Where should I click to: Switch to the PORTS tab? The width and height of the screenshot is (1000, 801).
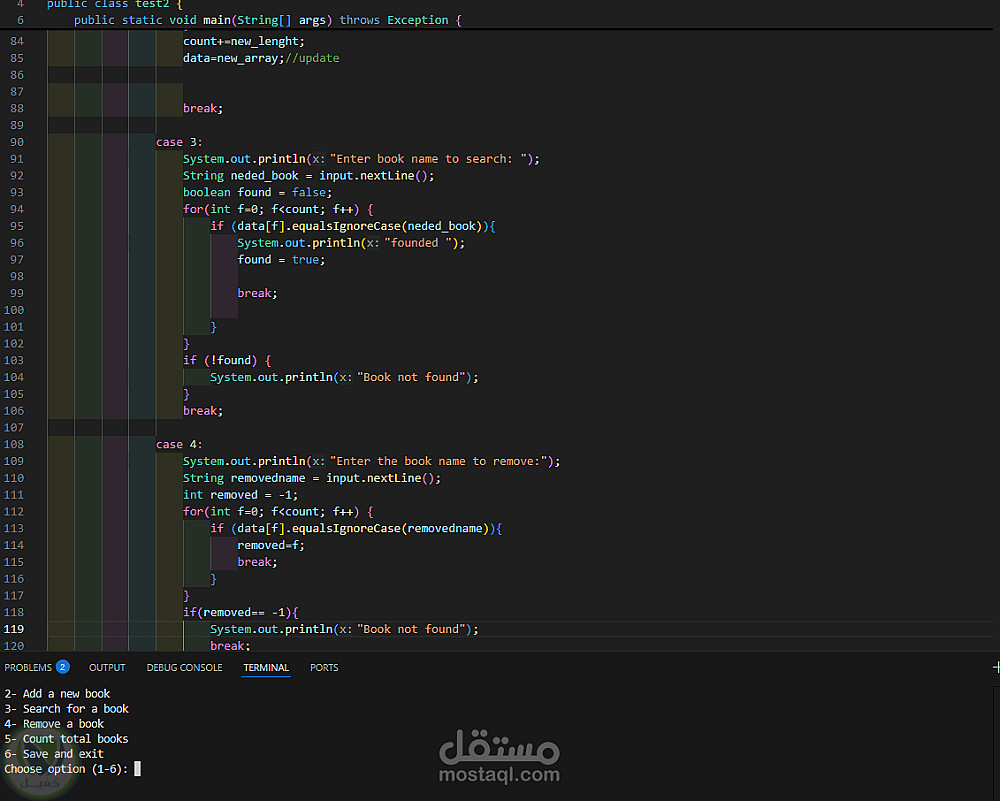[324, 667]
